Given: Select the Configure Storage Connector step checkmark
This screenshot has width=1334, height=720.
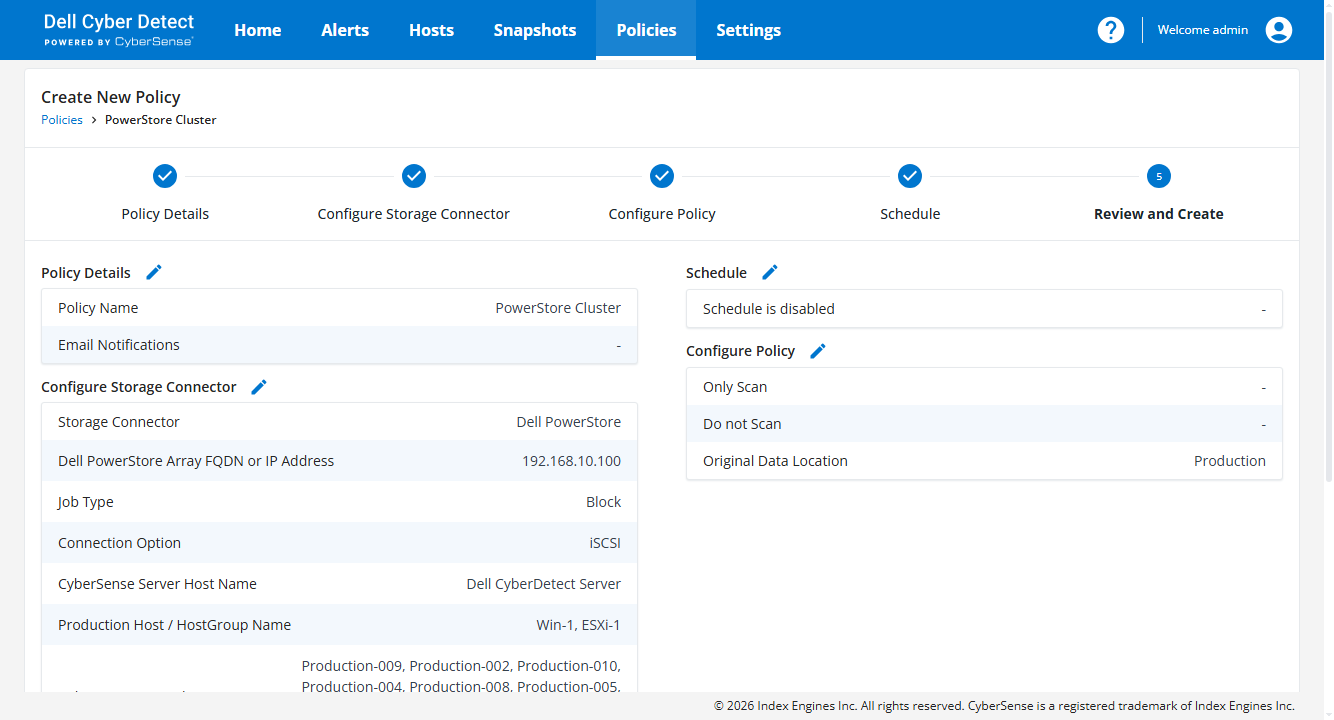Looking at the screenshot, I should [414, 176].
